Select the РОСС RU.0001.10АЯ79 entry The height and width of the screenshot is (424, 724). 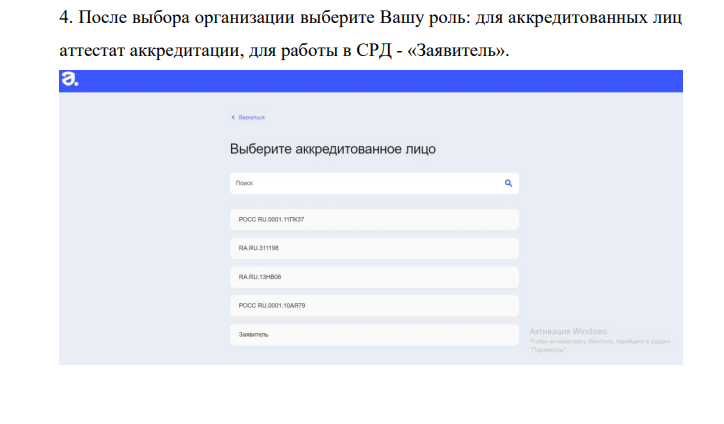[x=374, y=306]
